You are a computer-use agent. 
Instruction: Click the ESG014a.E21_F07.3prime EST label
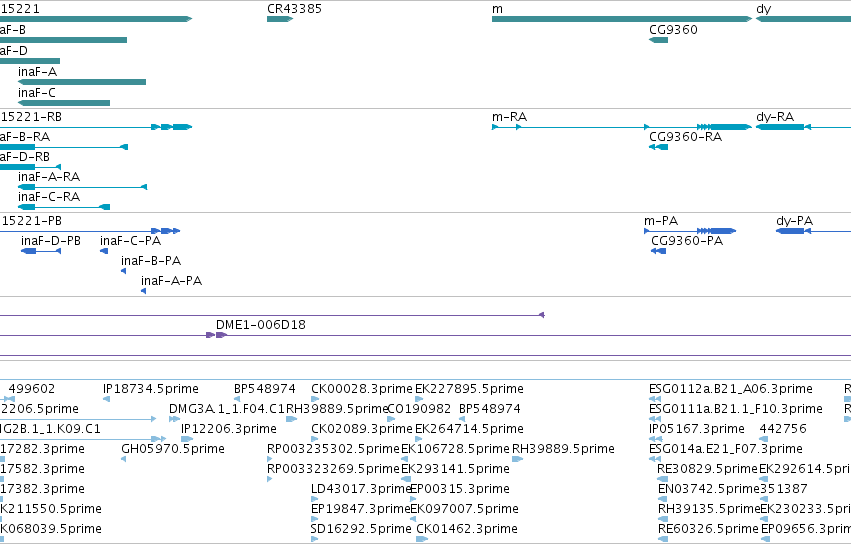point(726,449)
